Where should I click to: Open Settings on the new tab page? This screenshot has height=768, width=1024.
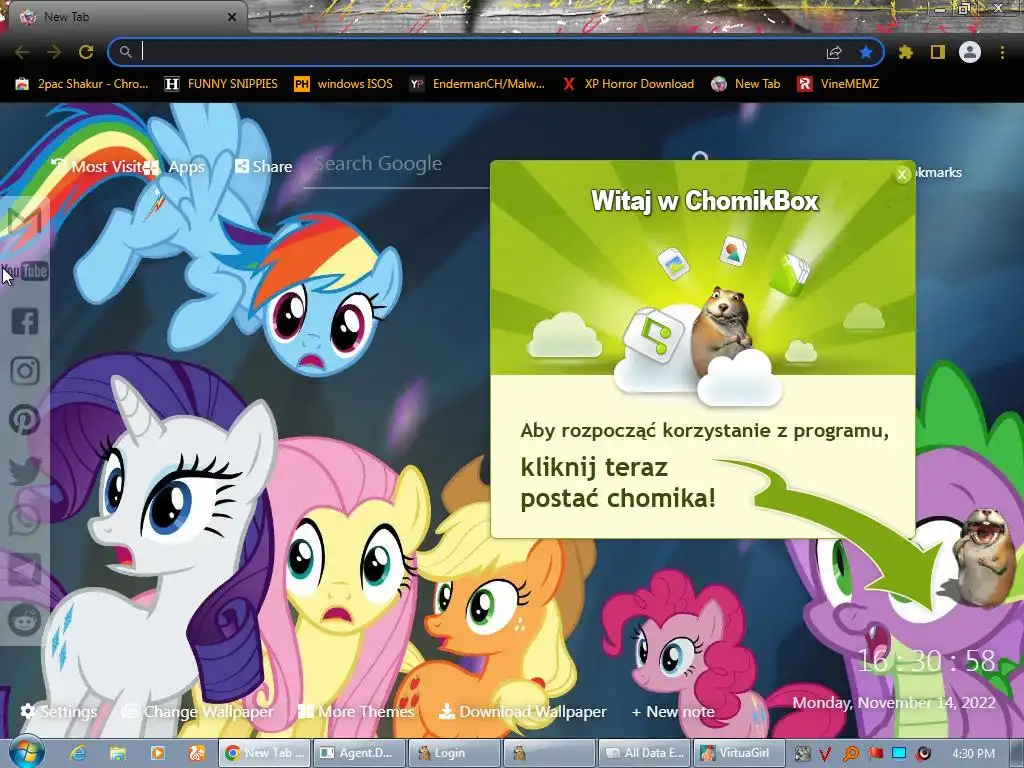(59, 711)
